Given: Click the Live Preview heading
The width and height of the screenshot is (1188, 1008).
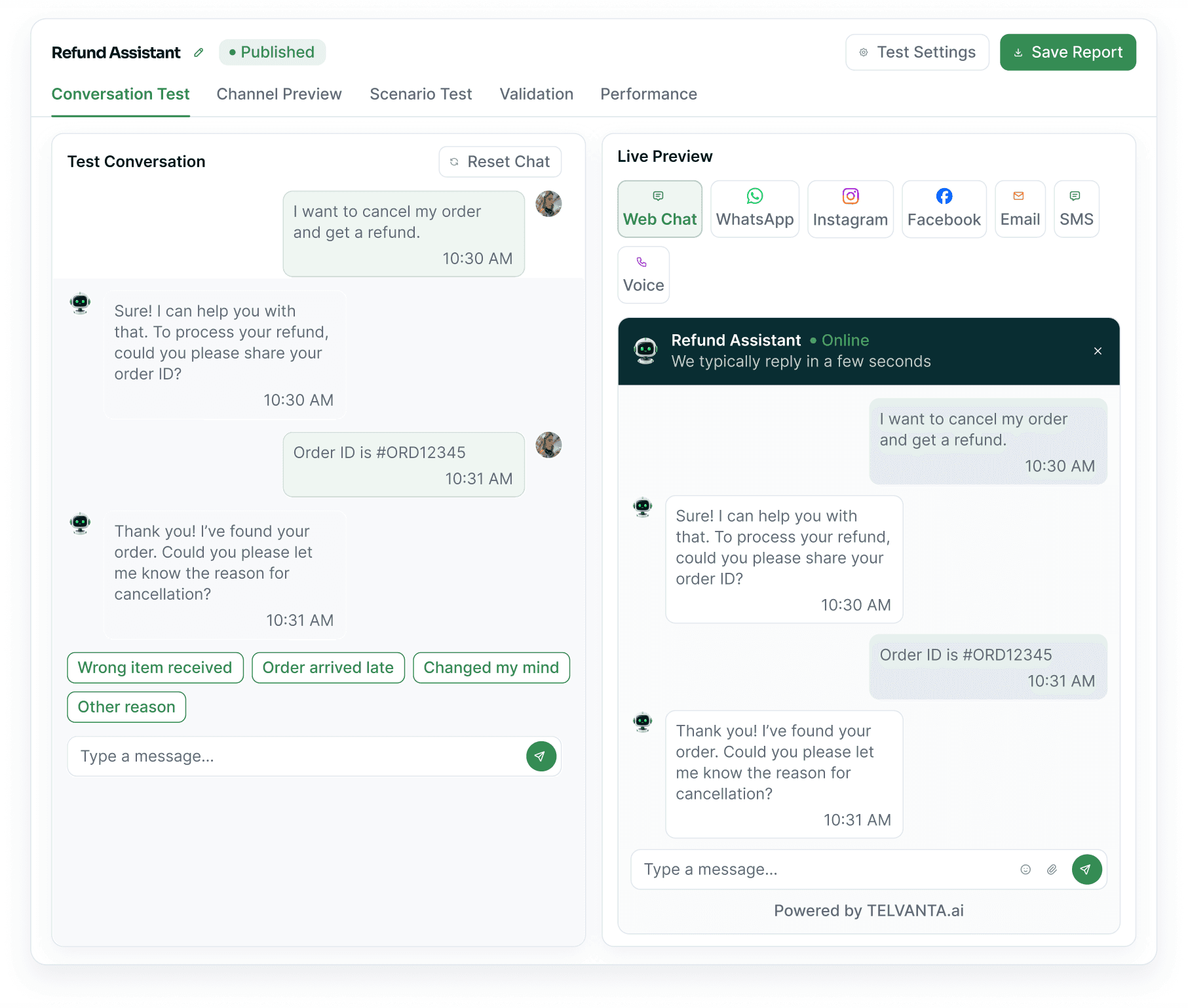Looking at the screenshot, I should coord(665,157).
